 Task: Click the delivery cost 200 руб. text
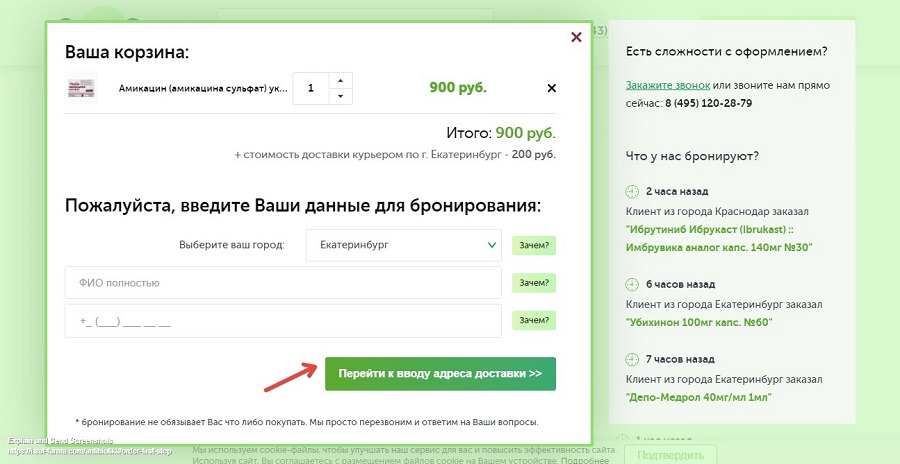tap(533, 154)
